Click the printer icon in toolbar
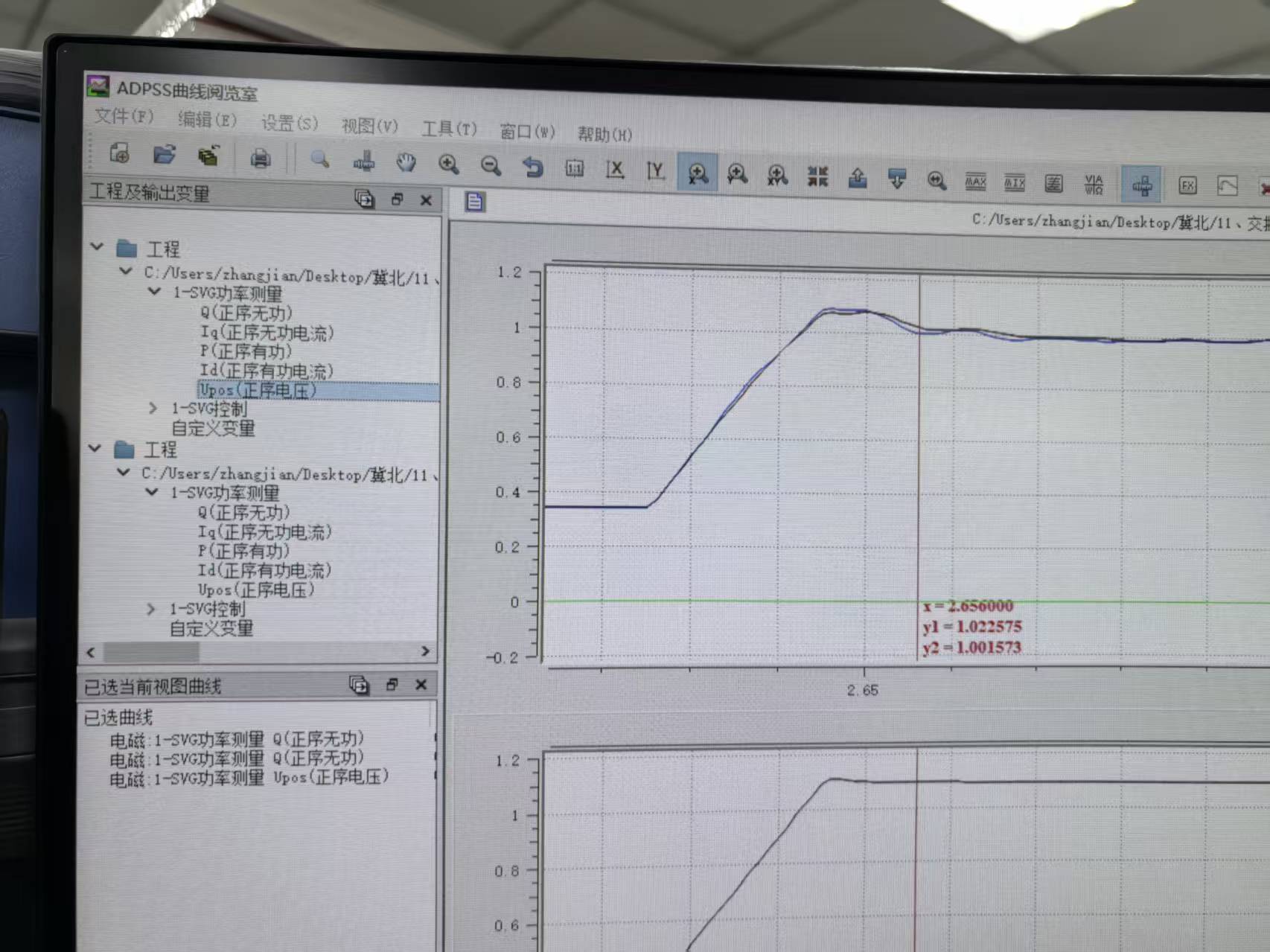 pyautogui.click(x=260, y=158)
